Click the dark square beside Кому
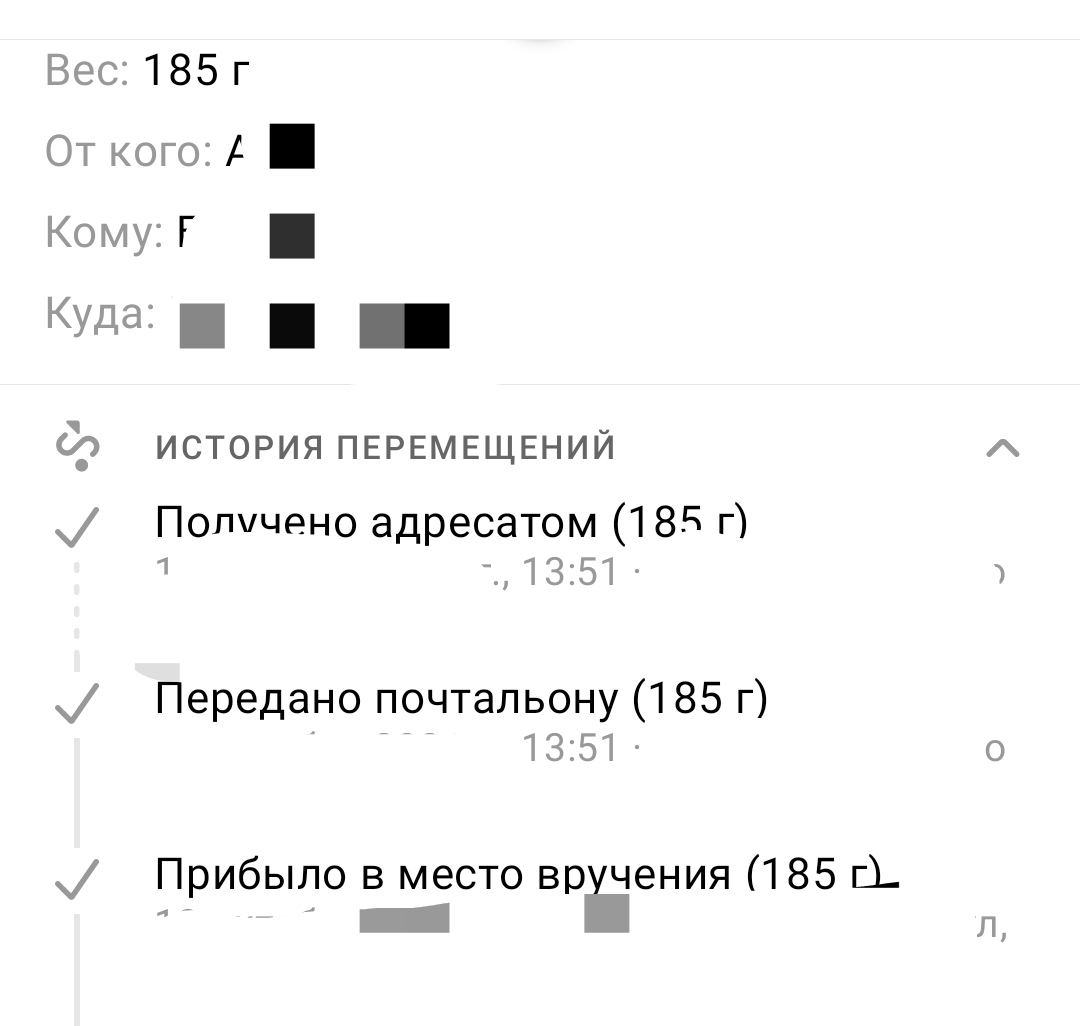 click(292, 236)
